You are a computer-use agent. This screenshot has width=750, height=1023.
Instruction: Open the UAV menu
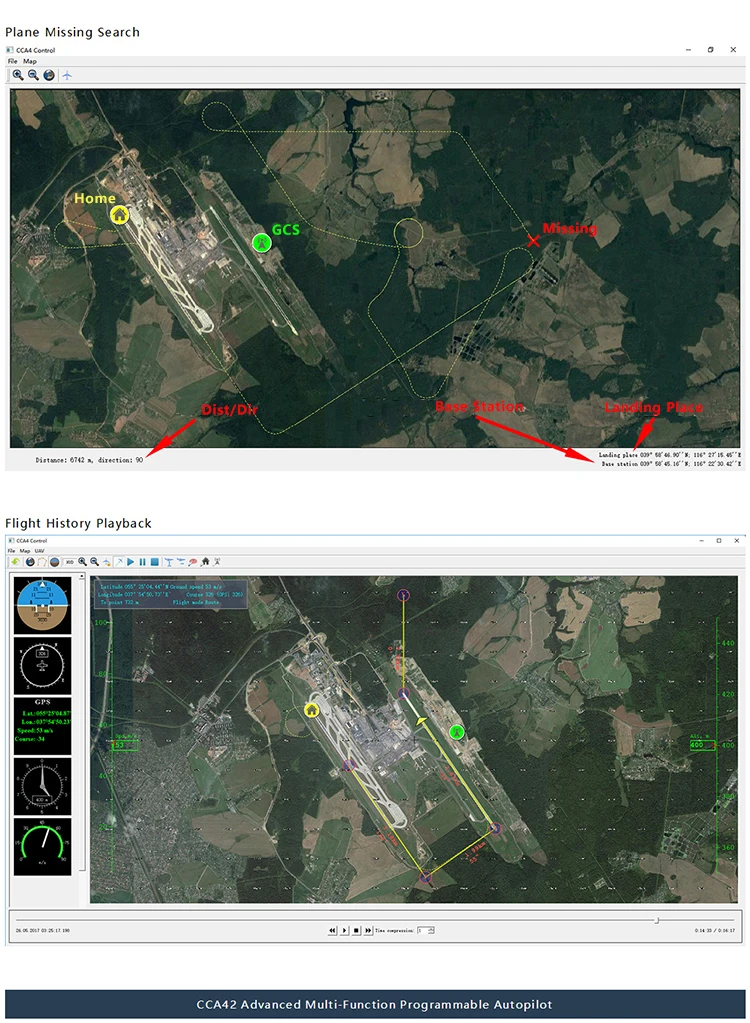click(39, 551)
